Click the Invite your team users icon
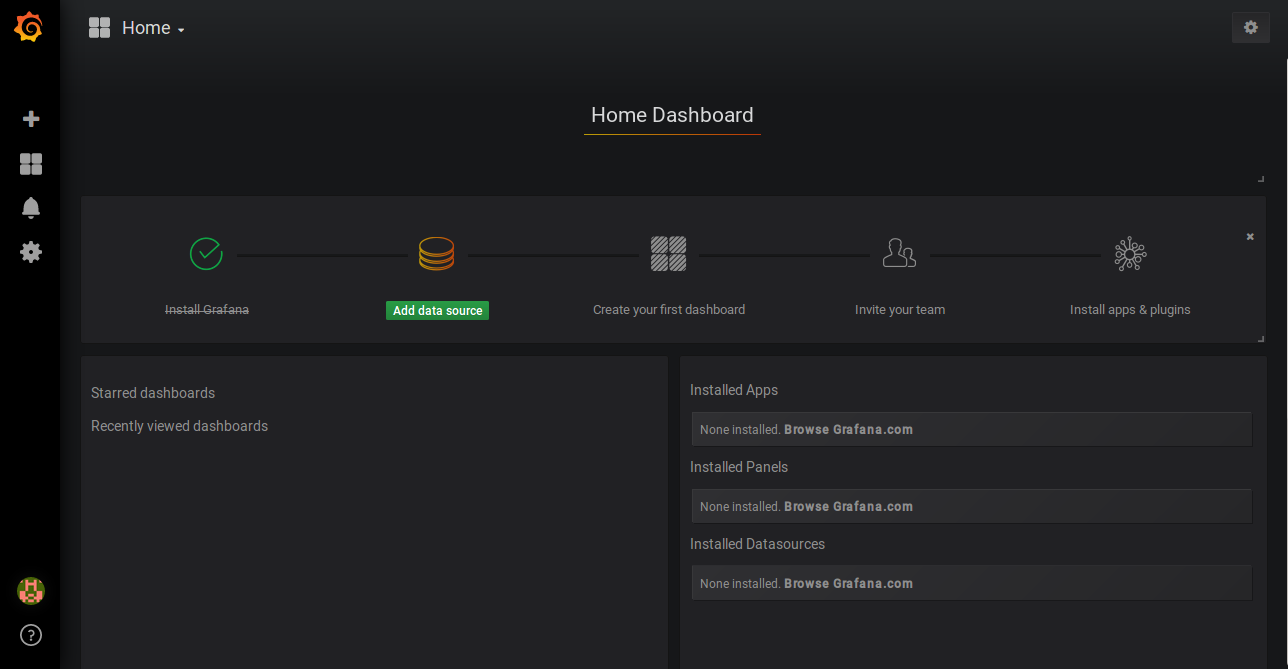Viewport: 1288px width, 669px height. pyautogui.click(x=899, y=254)
